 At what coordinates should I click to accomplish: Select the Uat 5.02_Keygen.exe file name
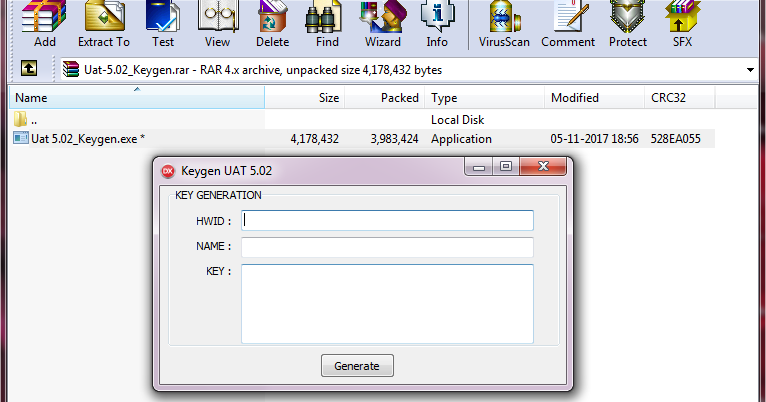(88, 139)
